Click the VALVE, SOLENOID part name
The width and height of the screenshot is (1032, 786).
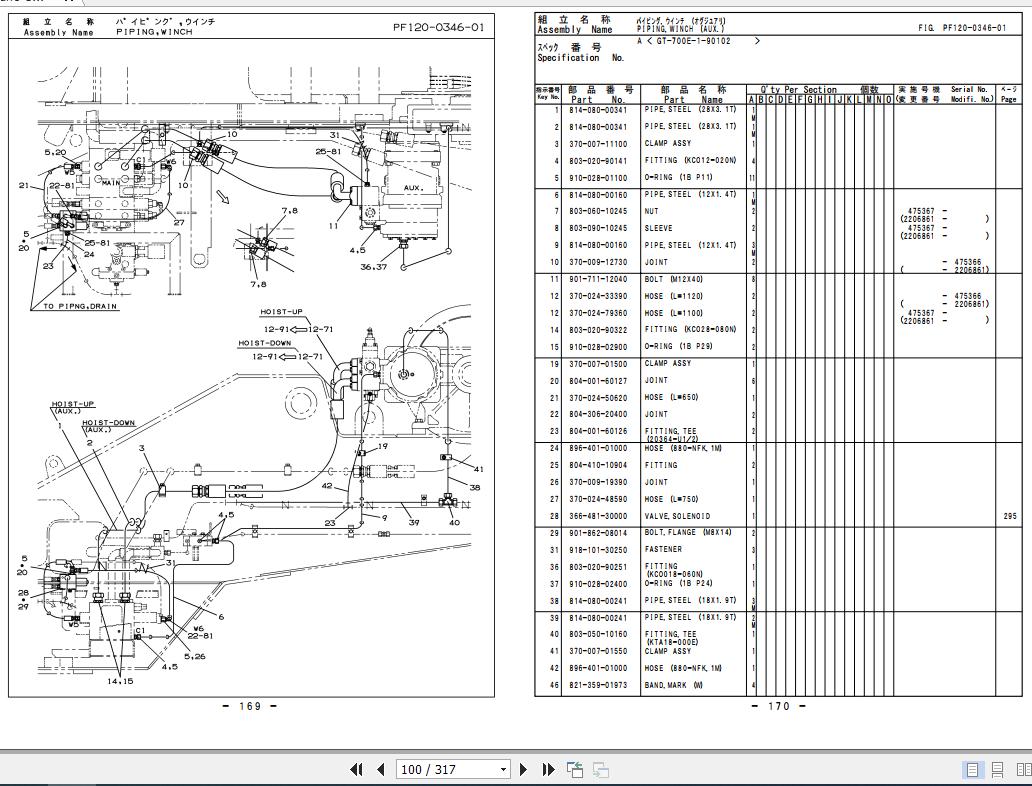[x=677, y=516]
